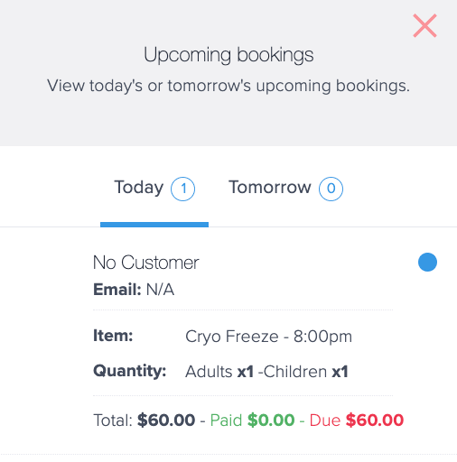This screenshot has height=462, width=457.
Task: Click the upcoming bookings description text
Action: coord(228,86)
